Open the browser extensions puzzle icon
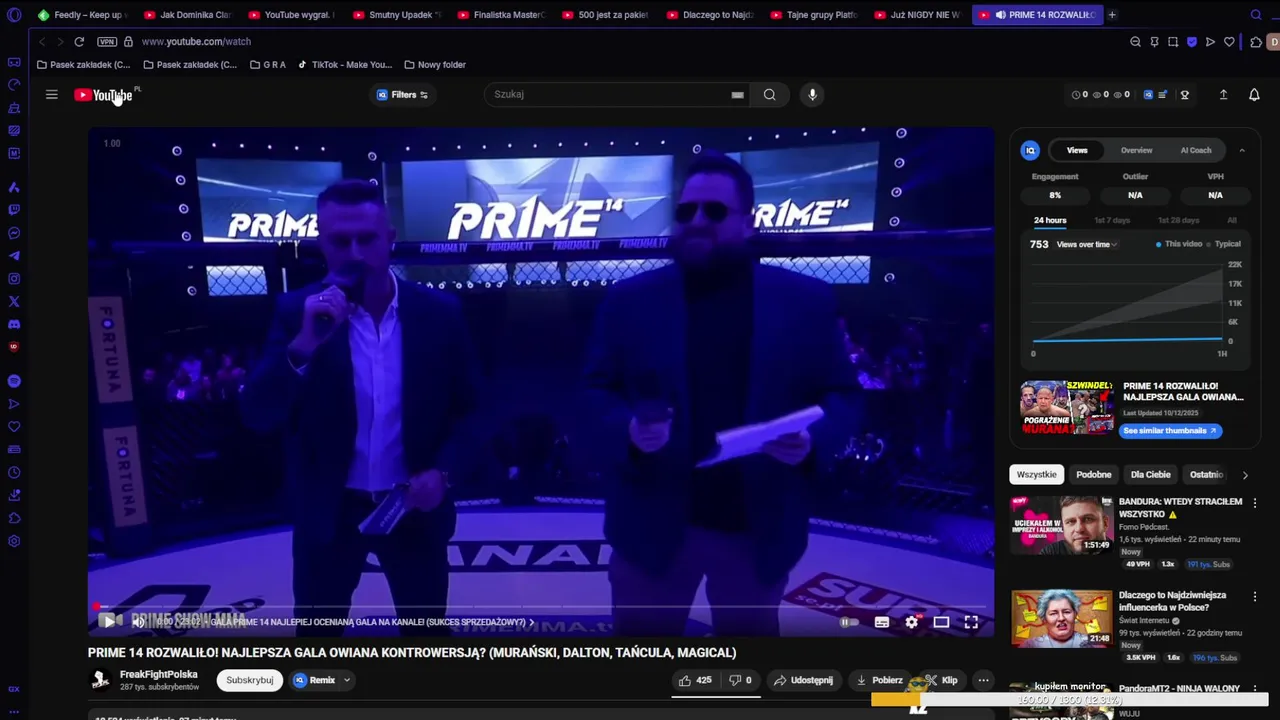This screenshot has width=1280, height=720. (x=1256, y=42)
